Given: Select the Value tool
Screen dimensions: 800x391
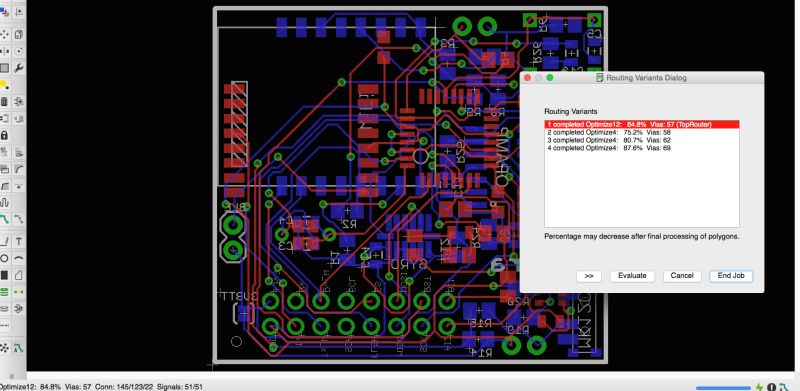Looking at the screenshot, I should pos(19,152).
